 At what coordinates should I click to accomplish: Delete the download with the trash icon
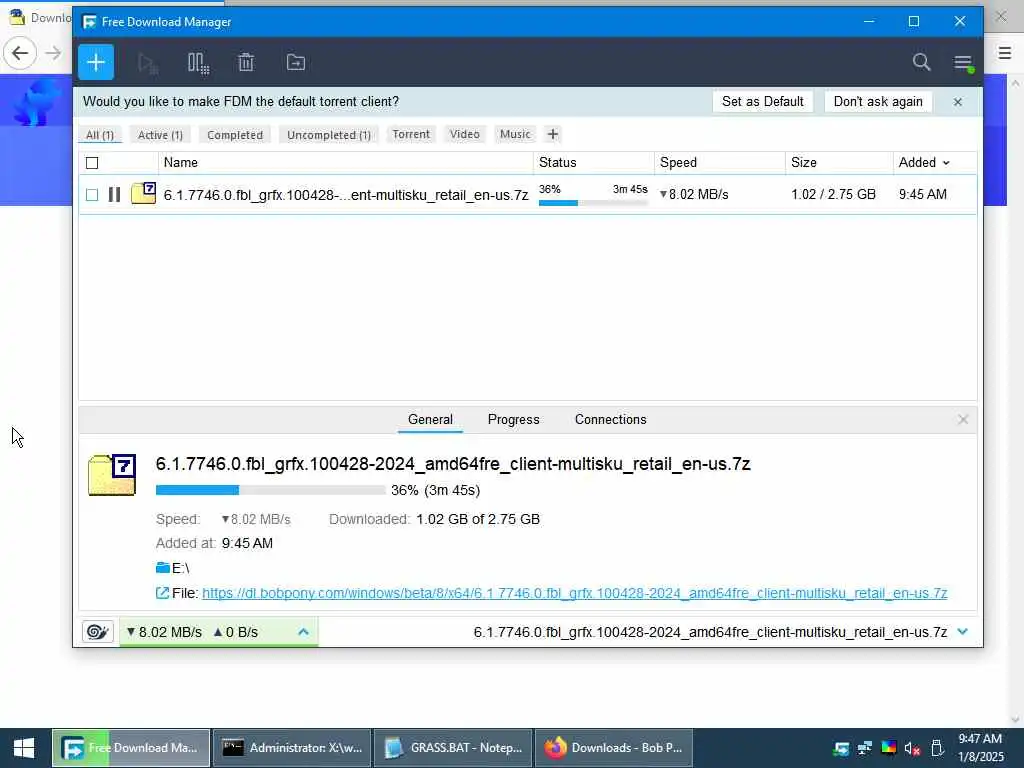click(246, 63)
